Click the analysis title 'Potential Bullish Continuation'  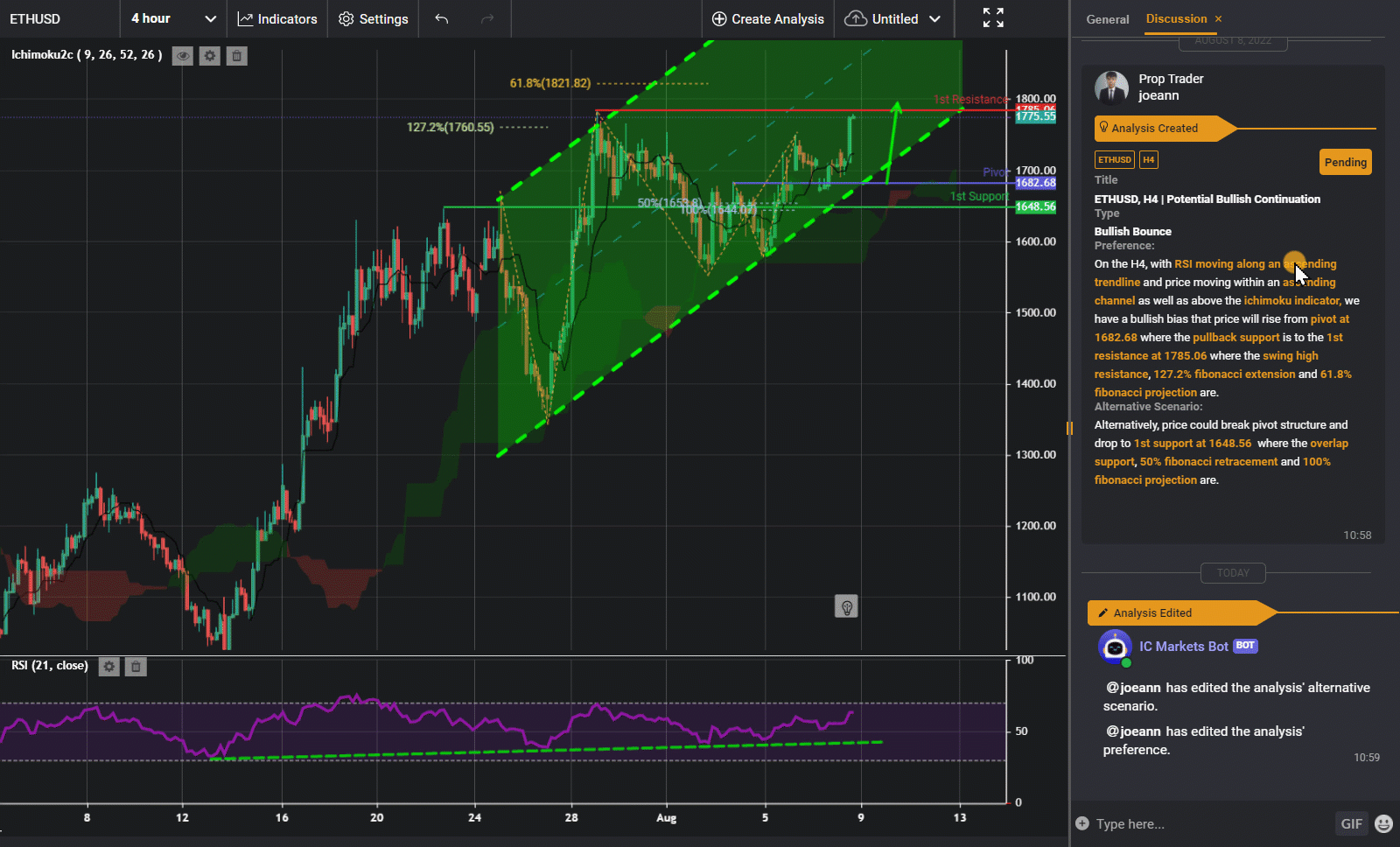(x=1243, y=199)
